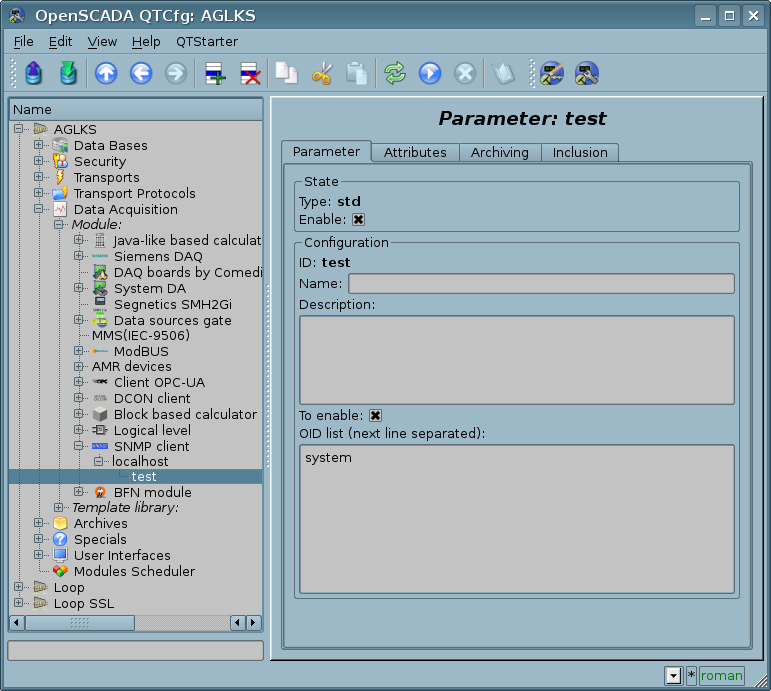This screenshot has height=691, width=771.
Task: Click the roman user button in status bar
Action: pos(721,676)
